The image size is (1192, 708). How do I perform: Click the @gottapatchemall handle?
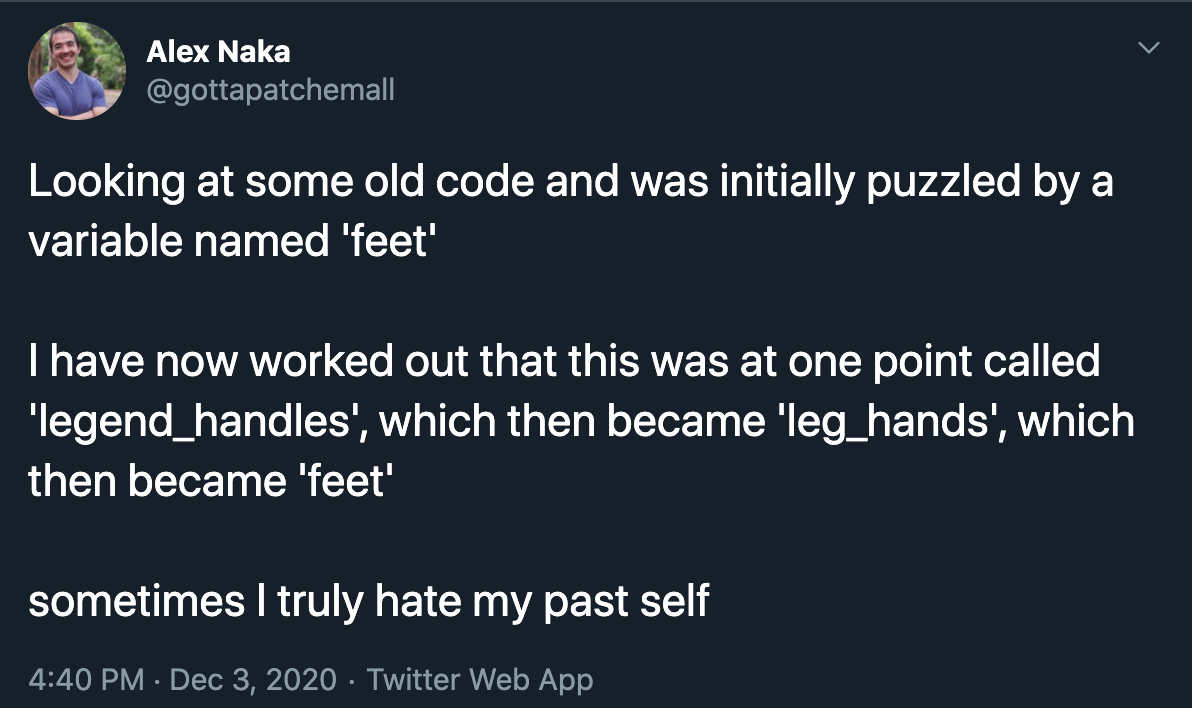click(x=270, y=90)
